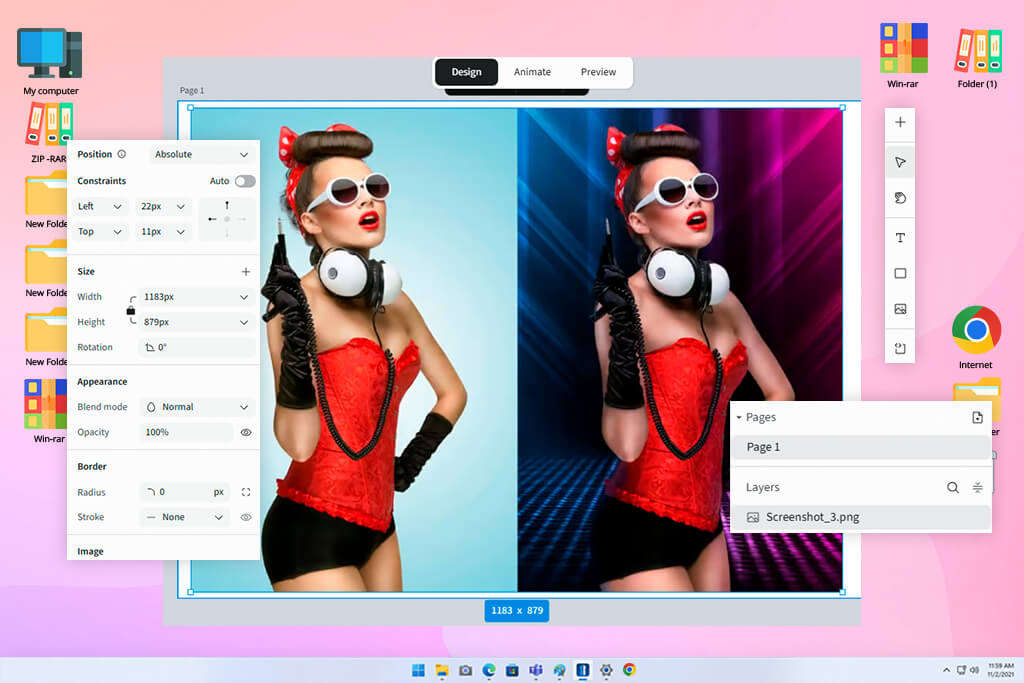
Task: Open the Left constraint dropdown
Action: click(100, 206)
